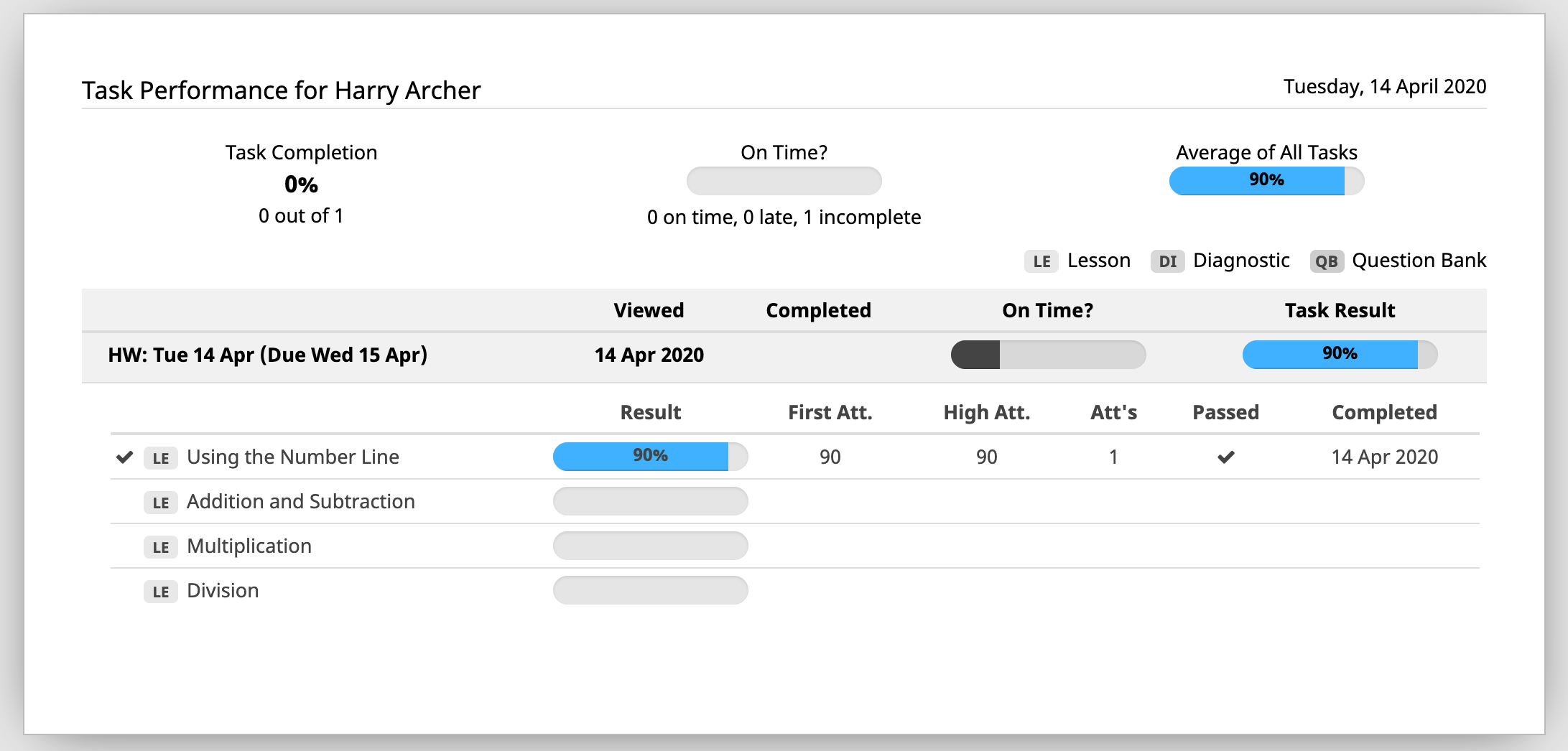The height and width of the screenshot is (751, 1568).
Task: Click the DI Diagnostic legend badge
Action: 1167,261
